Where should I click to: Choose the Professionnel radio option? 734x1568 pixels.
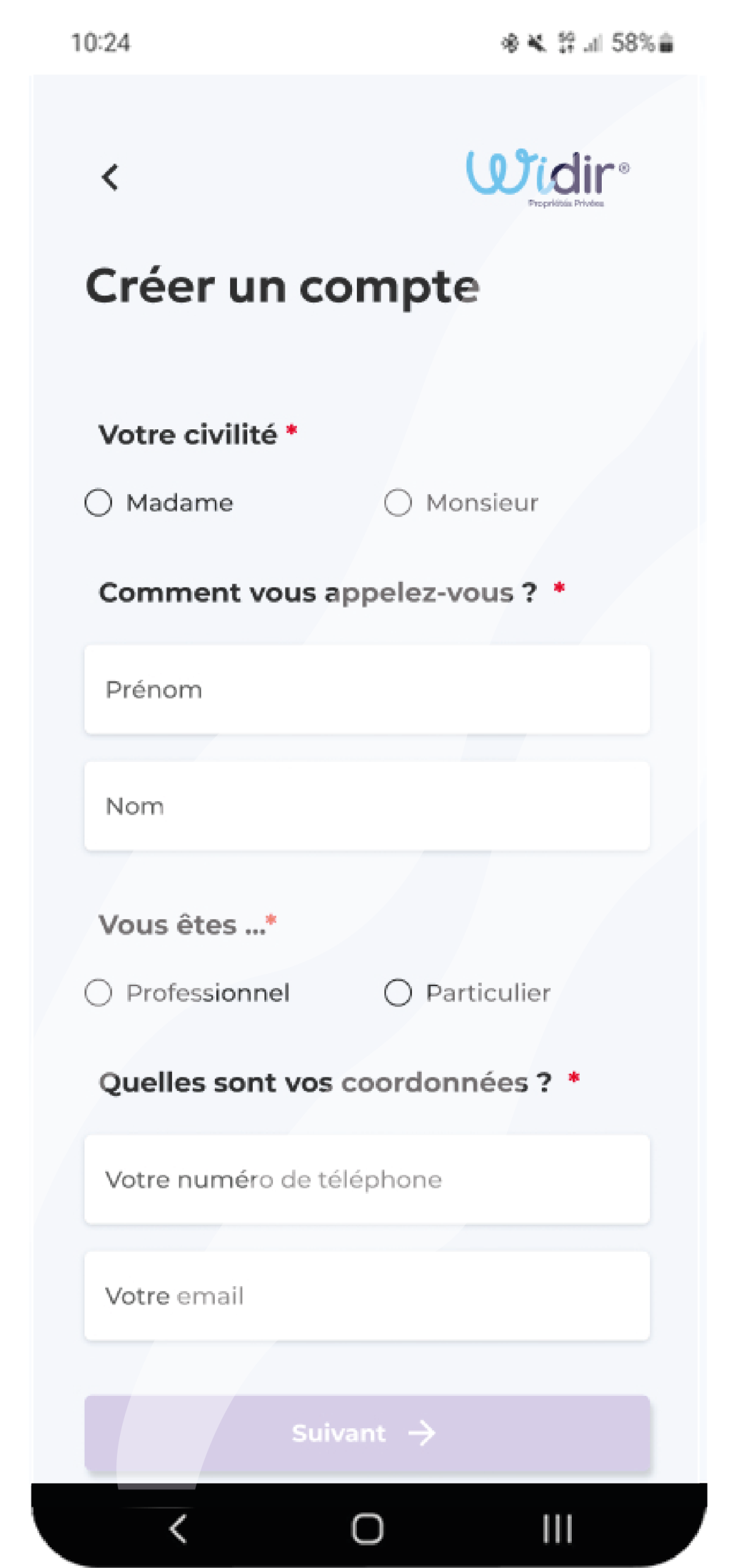(99, 993)
